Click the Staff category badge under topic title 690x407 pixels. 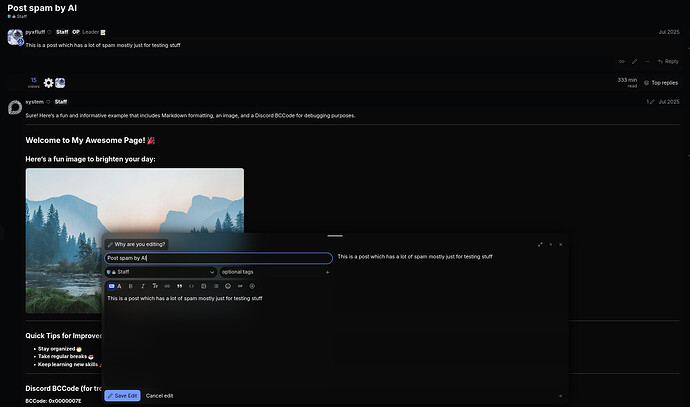click(17, 16)
